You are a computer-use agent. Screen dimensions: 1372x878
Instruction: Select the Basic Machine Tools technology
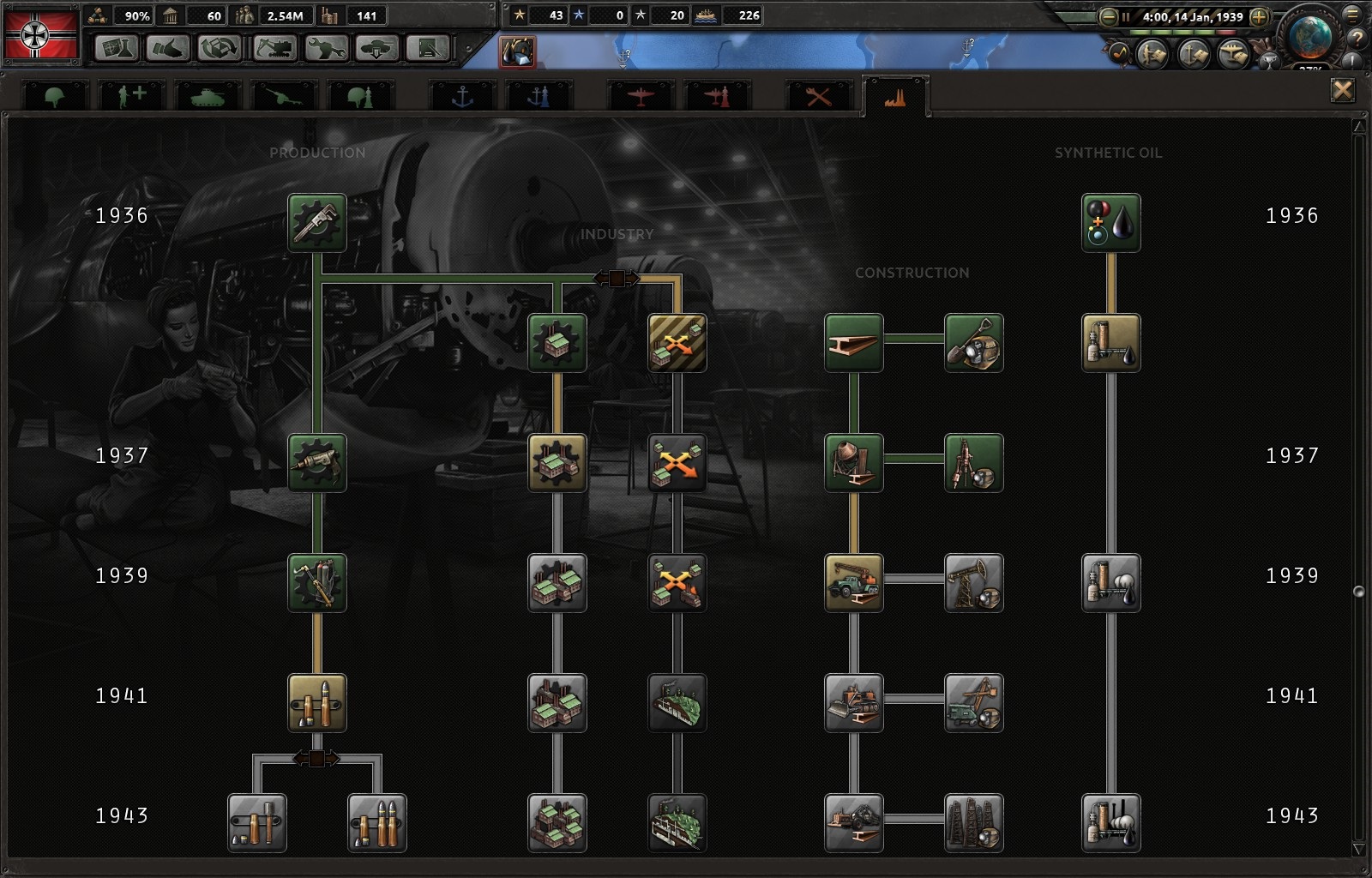point(317,223)
